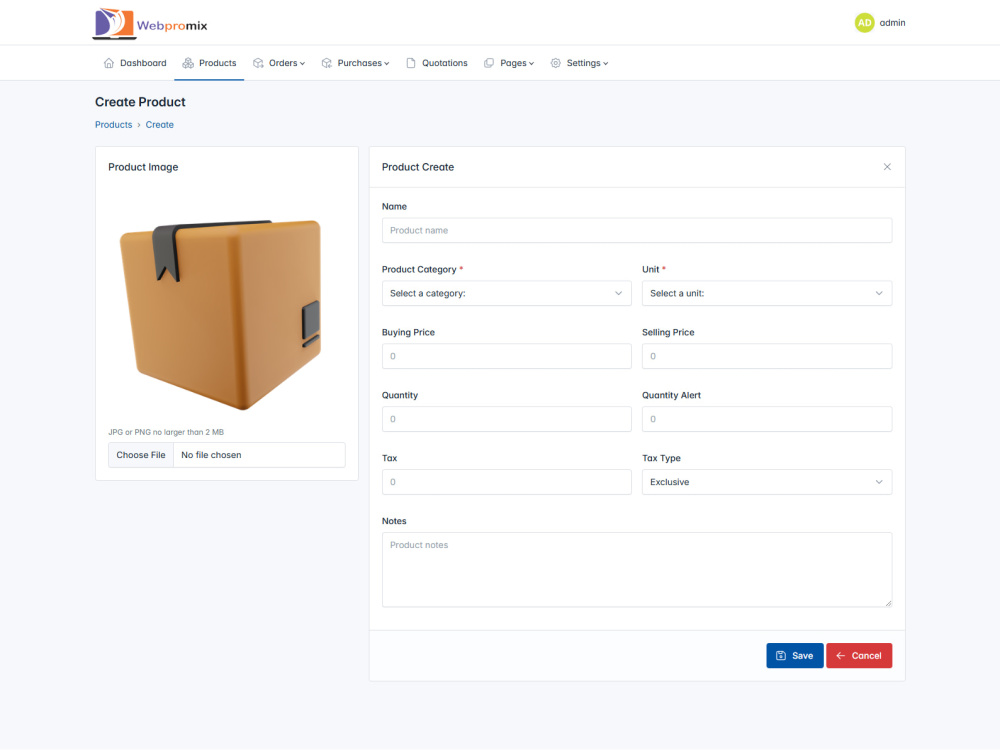Click the Pages copy icon

[x=489, y=63]
